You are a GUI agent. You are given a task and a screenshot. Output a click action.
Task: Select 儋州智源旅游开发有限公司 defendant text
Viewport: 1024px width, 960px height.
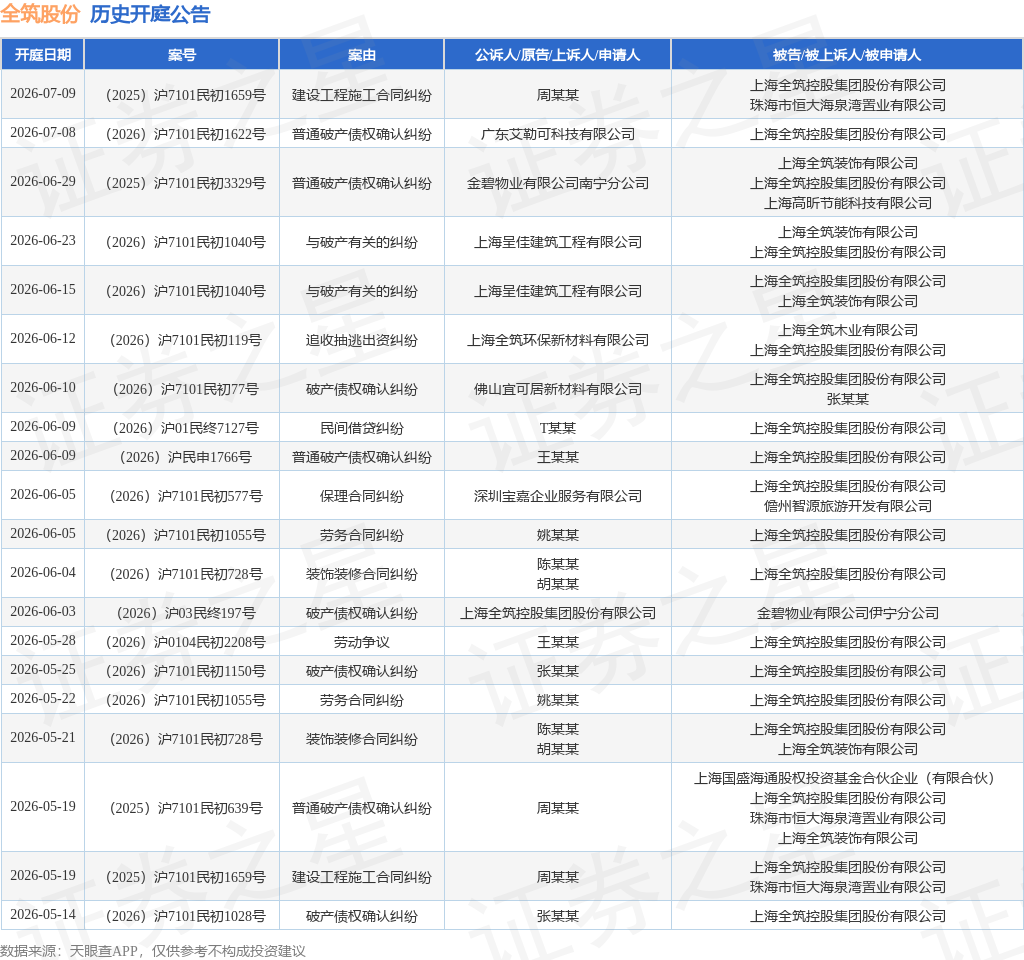[848, 506]
